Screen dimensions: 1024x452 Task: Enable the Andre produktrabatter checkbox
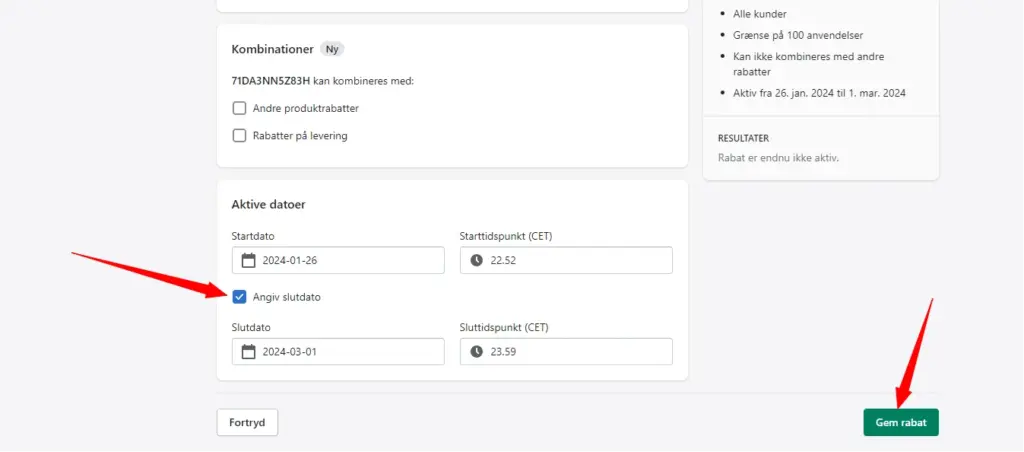click(240, 108)
